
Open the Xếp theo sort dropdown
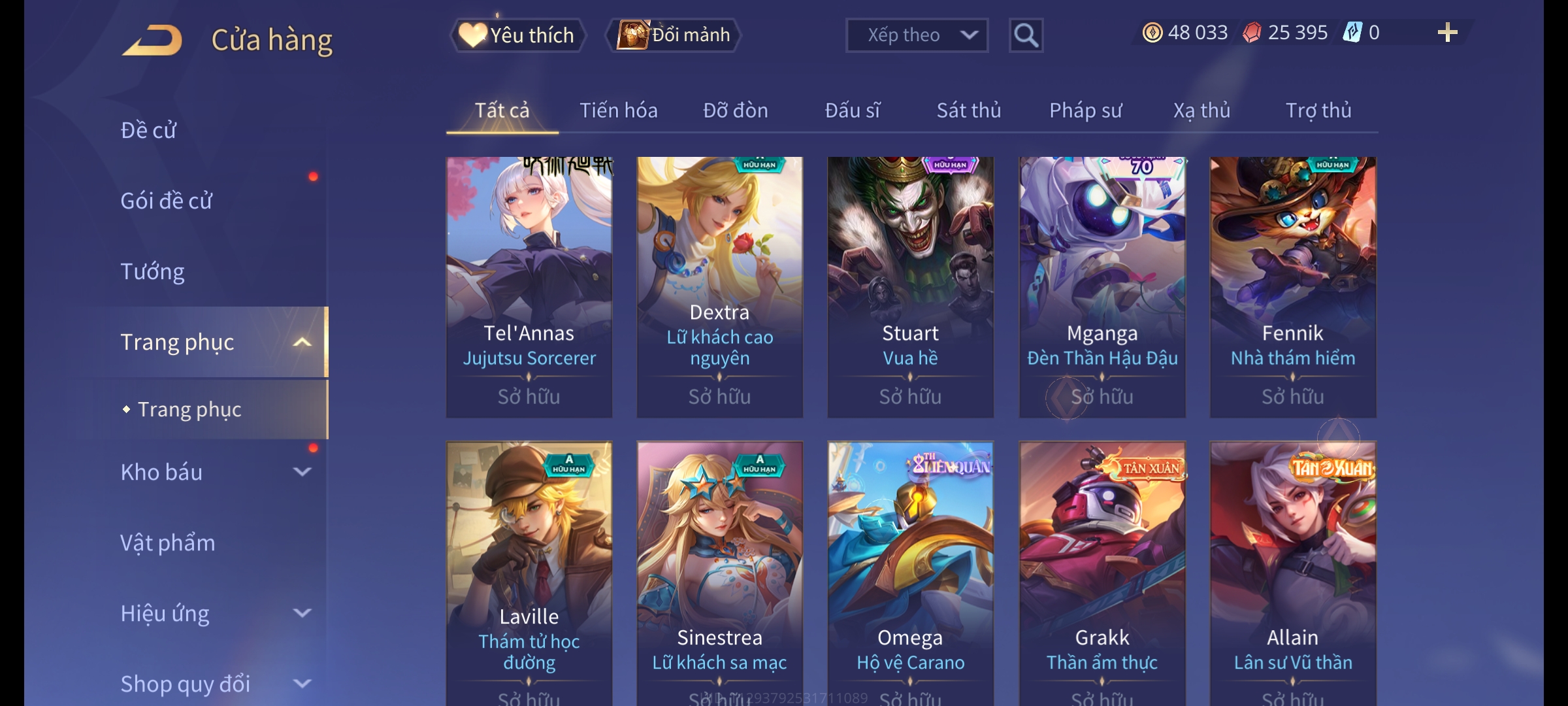click(x=917, y=35)
